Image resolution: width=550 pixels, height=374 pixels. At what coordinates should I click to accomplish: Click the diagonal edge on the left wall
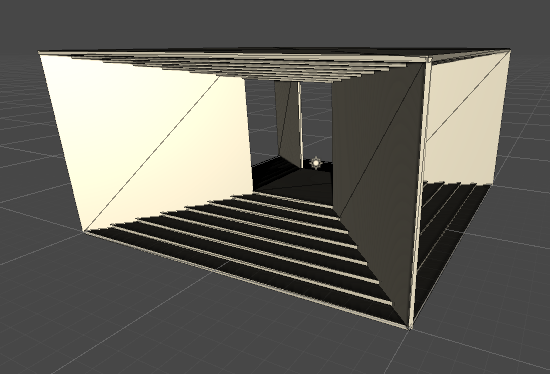point(153,153)
